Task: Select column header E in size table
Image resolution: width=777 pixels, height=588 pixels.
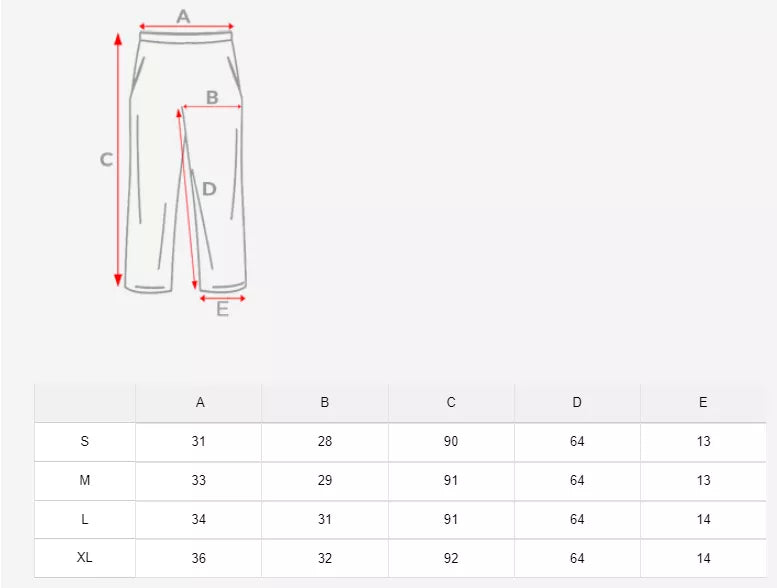Action: [703, 403]
